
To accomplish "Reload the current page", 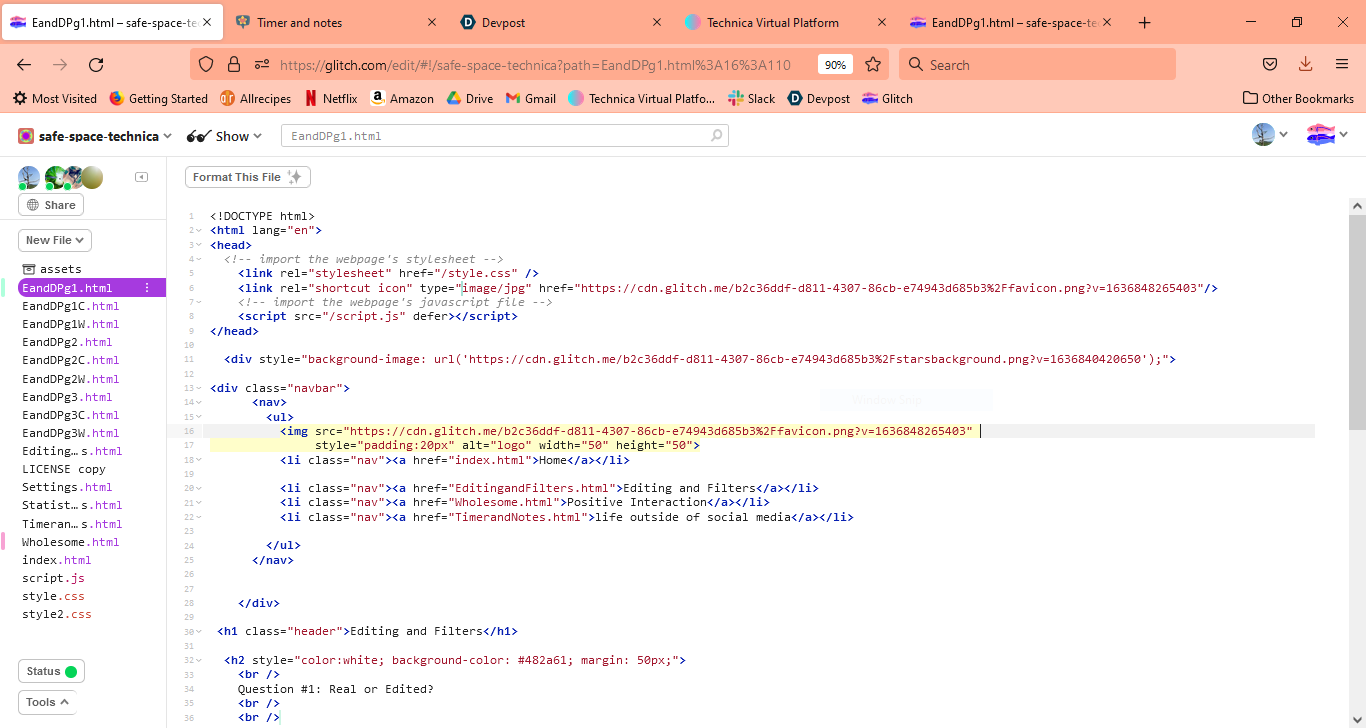I will point(96,64).
